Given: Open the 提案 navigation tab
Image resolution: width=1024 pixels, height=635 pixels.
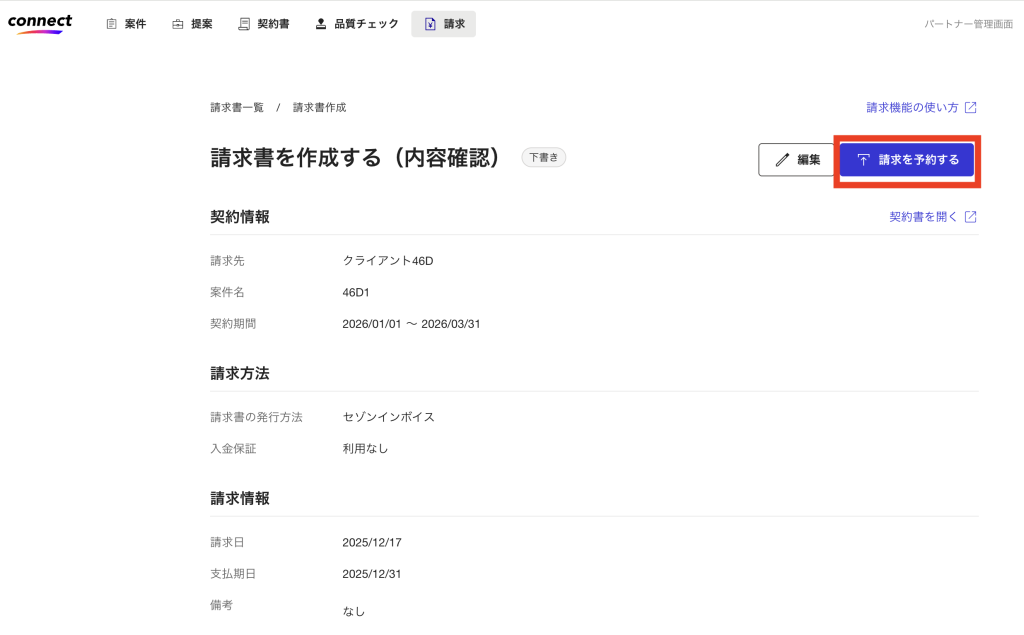Looking at the screenshot, I should coord(192,24).
